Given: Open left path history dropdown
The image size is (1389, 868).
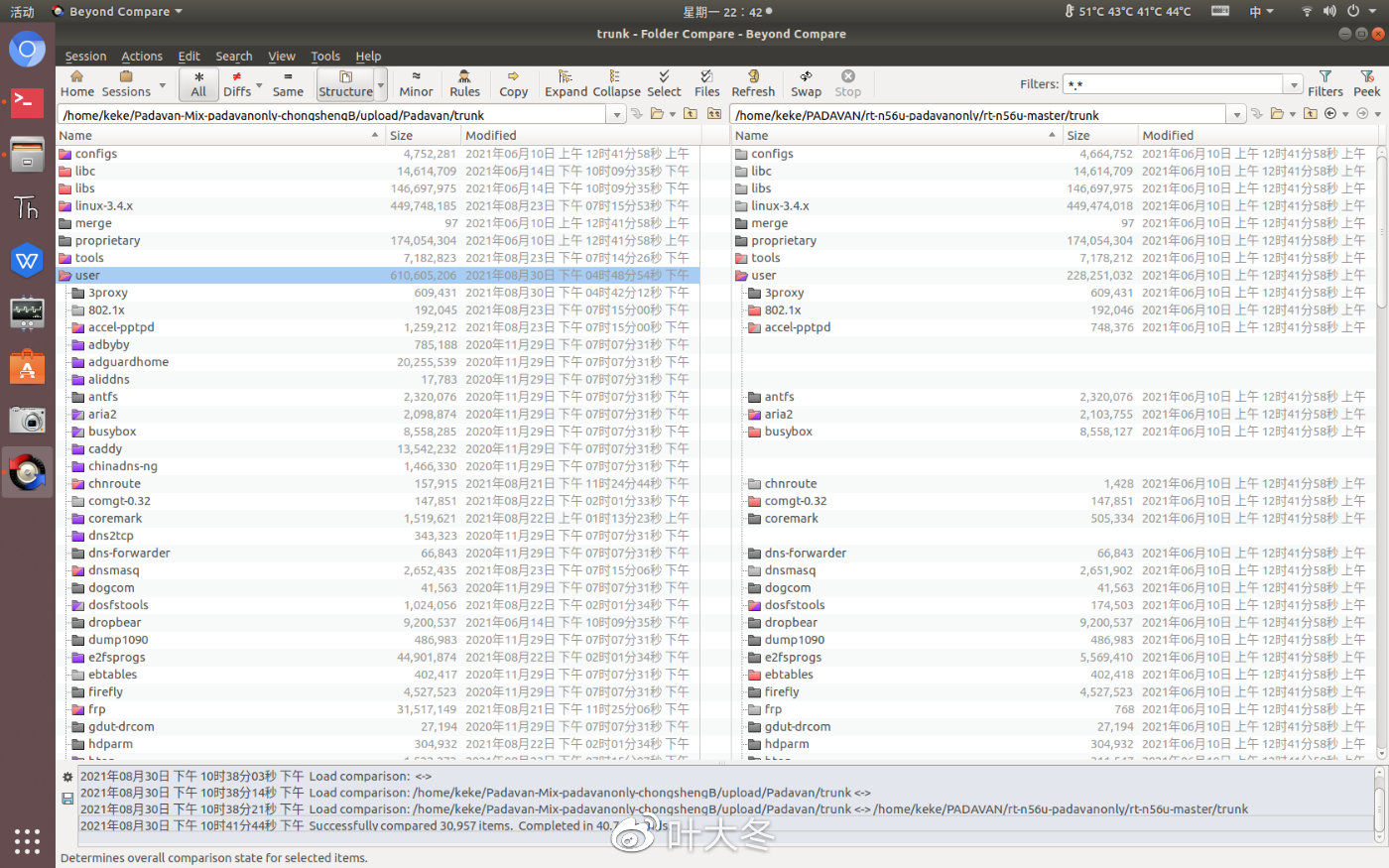Looking at the screenshot, I should [x=616, y=115].
